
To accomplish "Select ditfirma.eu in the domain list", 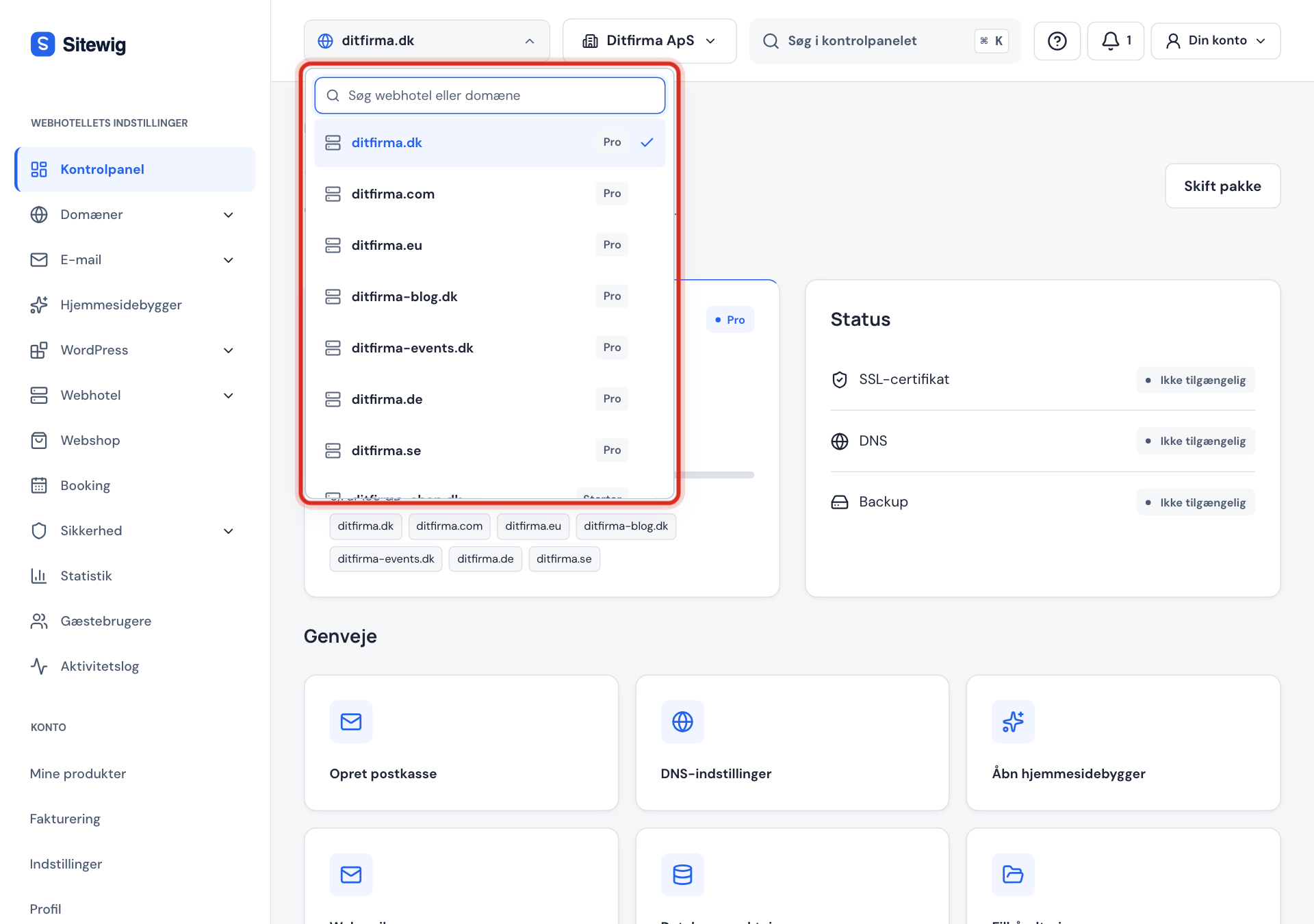I will pyautogui.click(x=490, y=245).
